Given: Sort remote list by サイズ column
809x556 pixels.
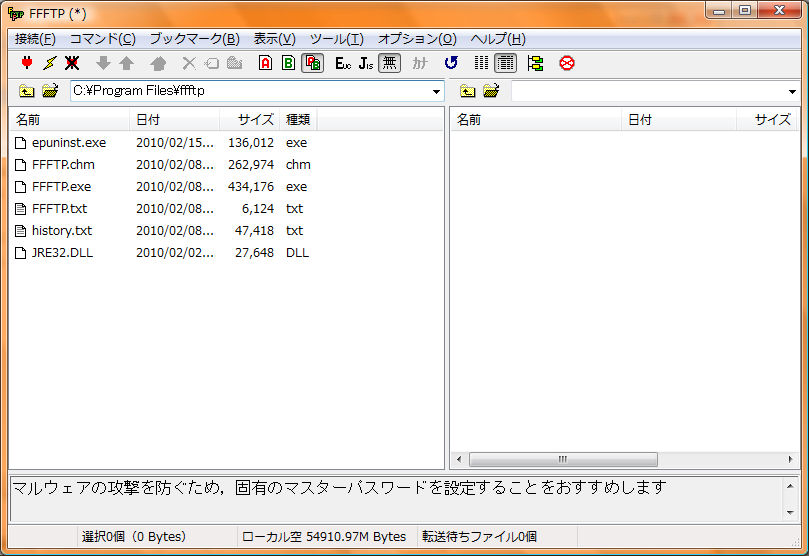Looking at the screenshot, I should (767, 120).
